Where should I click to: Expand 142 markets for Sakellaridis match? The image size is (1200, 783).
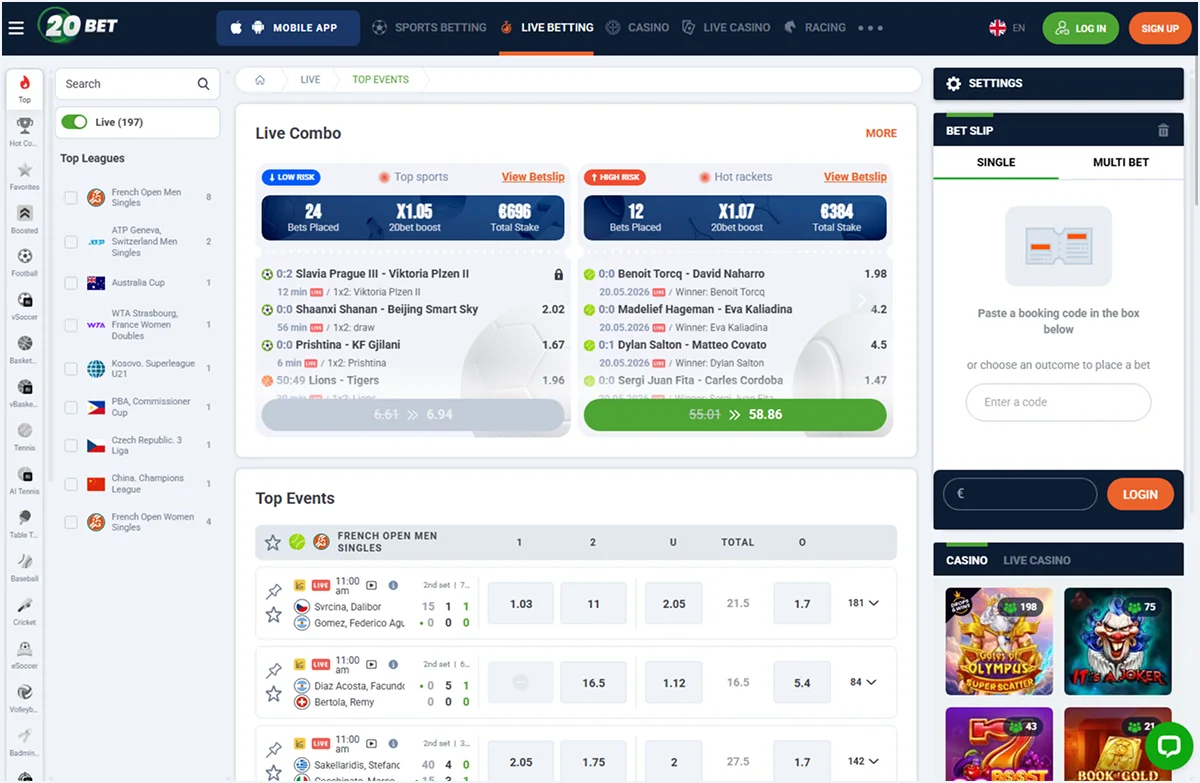pyautogui.click(x=863, y=761)
